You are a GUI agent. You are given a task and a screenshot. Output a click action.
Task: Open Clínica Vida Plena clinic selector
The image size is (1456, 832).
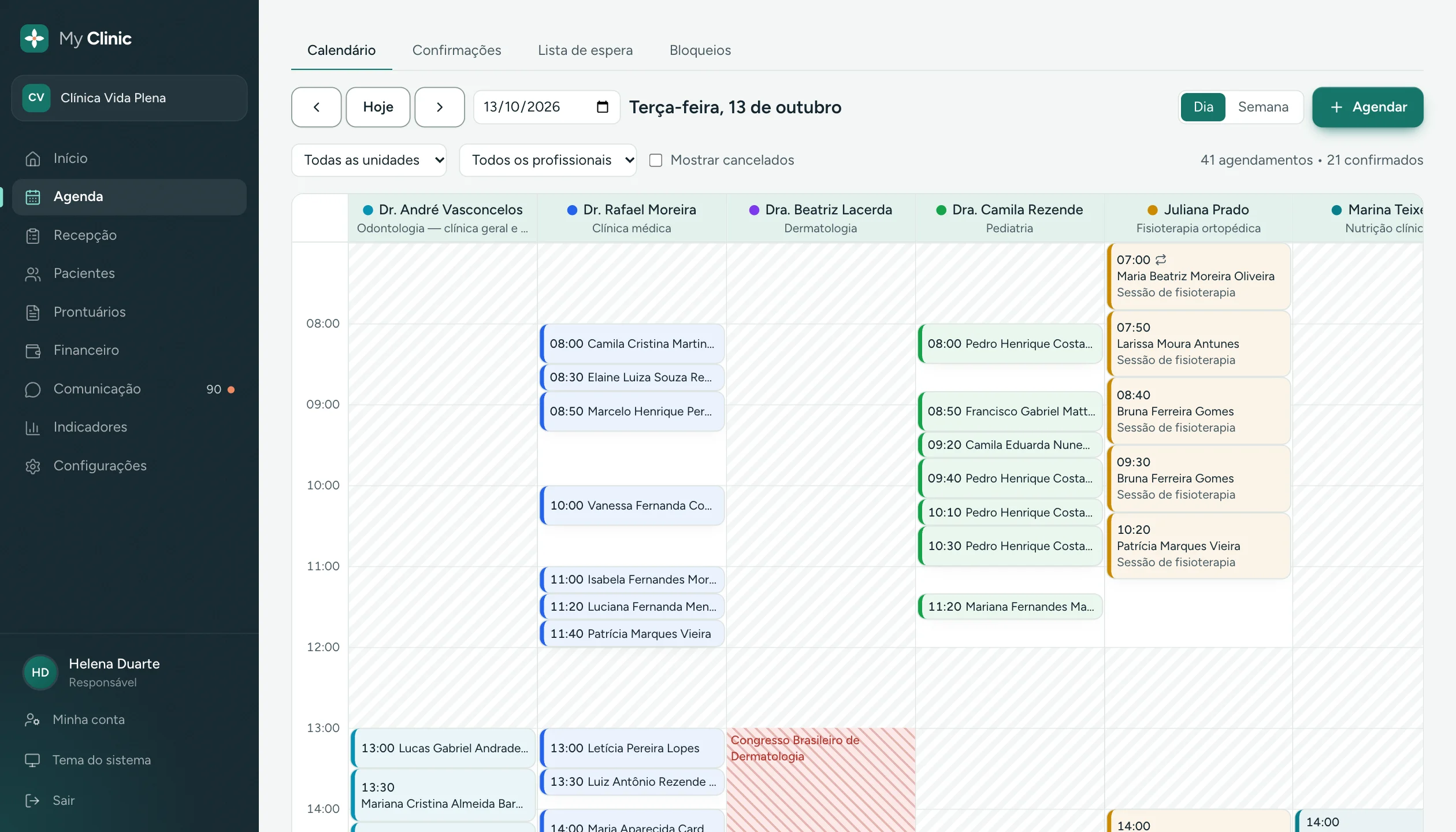click(x=129, y=98)
